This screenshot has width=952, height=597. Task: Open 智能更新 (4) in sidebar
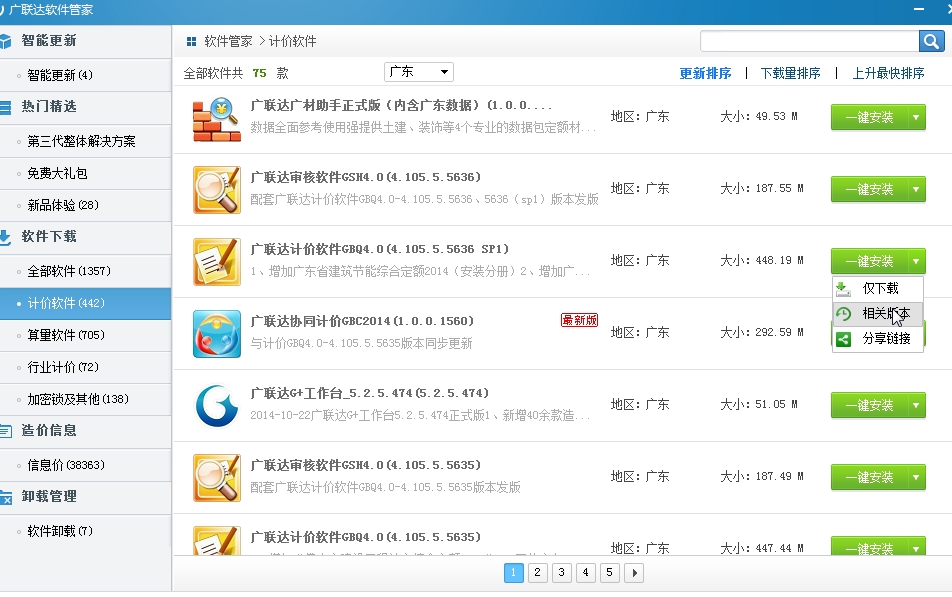coord(85,75)
